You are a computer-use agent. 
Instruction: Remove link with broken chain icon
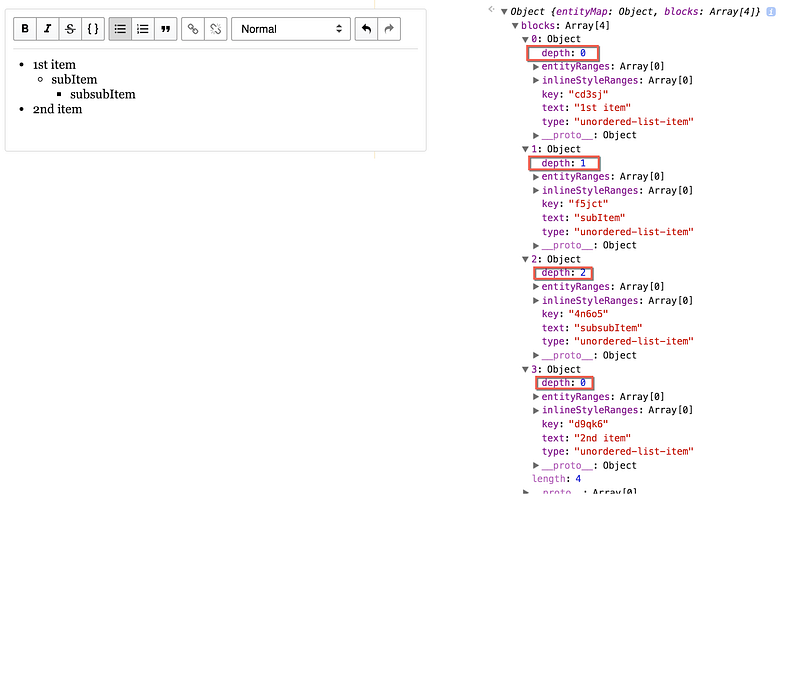pyautogui.click(x=215, y=29)
